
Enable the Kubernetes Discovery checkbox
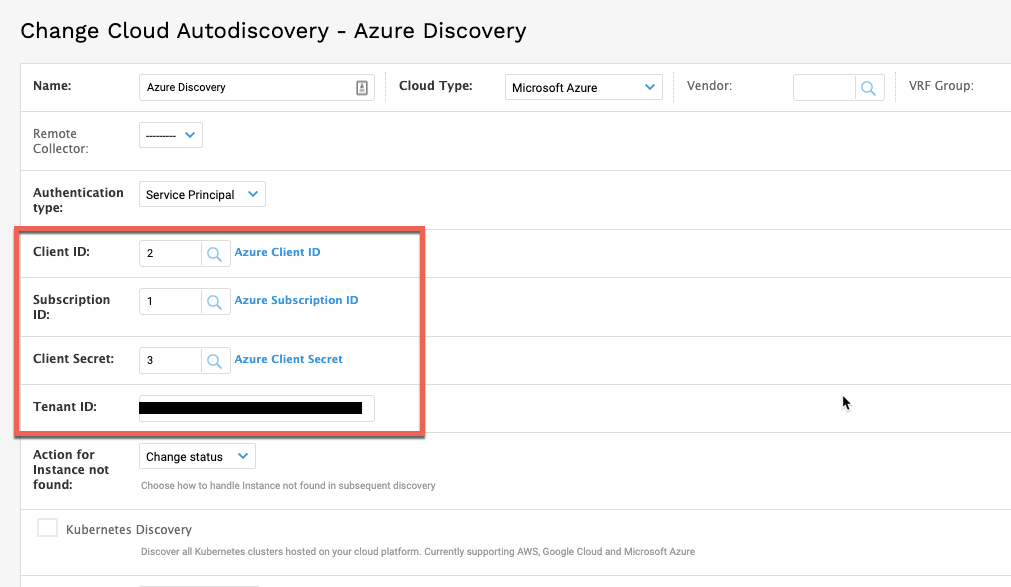pos(47,528)
